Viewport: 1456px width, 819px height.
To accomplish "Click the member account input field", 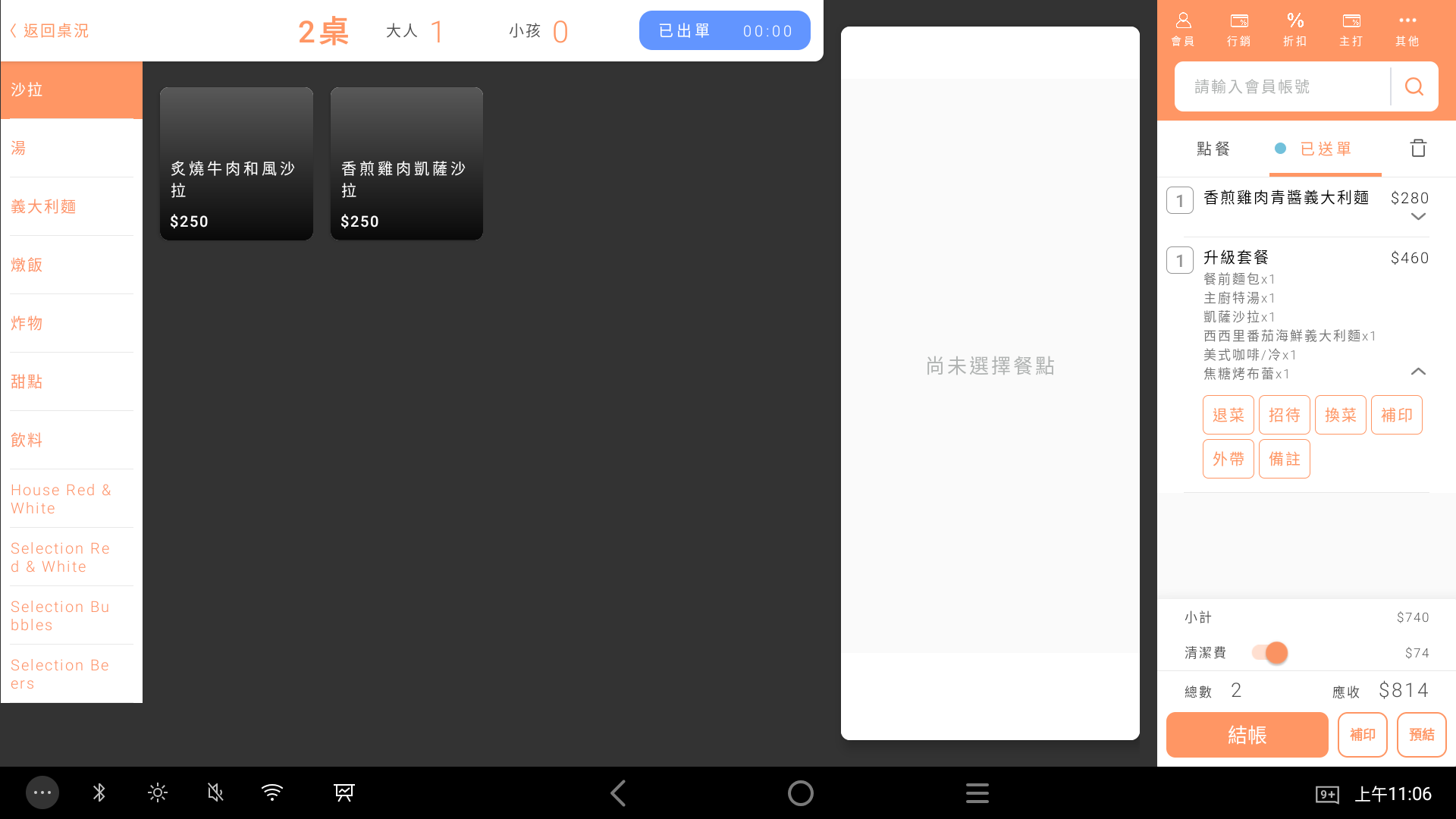I will click(1282, 86).
